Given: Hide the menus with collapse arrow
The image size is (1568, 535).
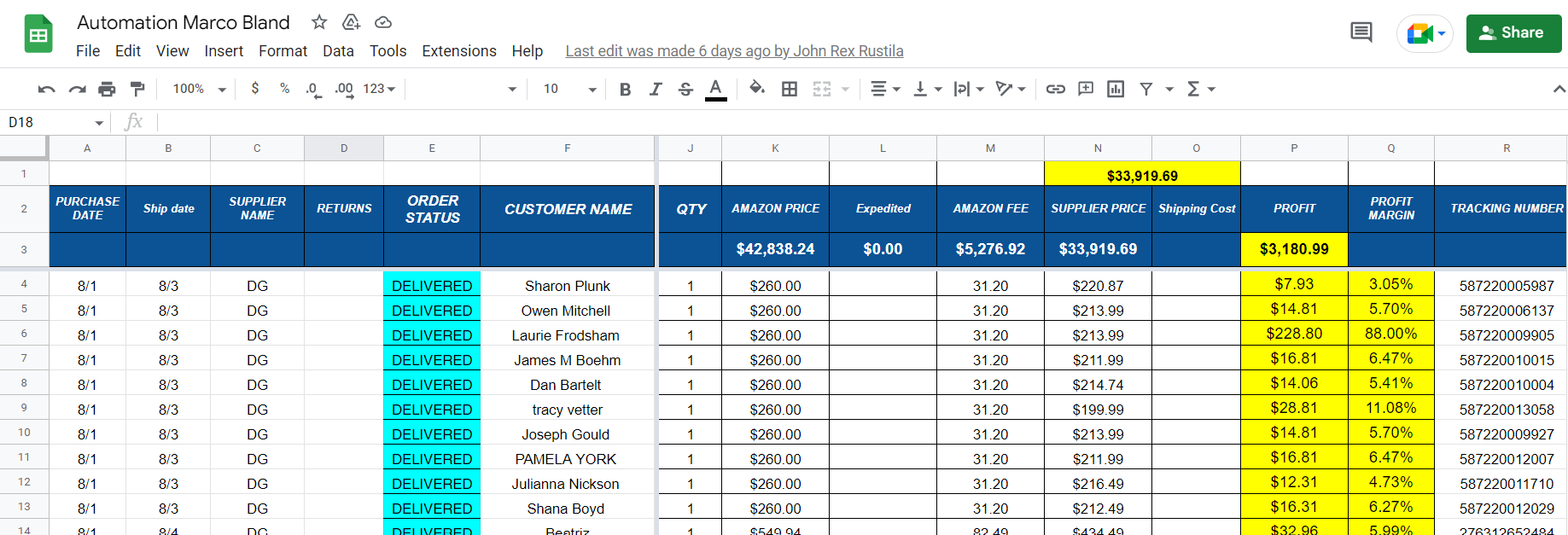Looking at the screenshot, I should 1559,89.
